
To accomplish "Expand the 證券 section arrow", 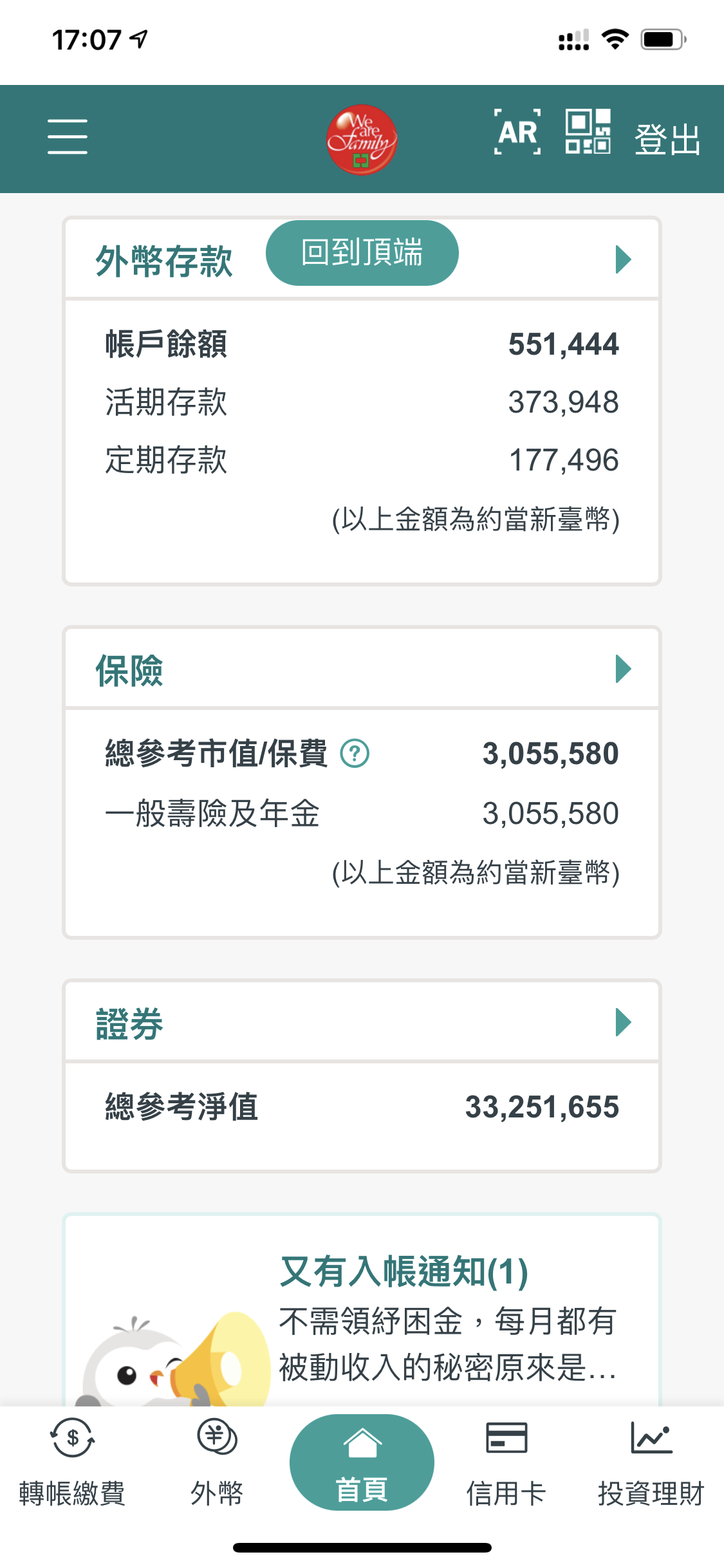I will click(x=623, y=1022).
